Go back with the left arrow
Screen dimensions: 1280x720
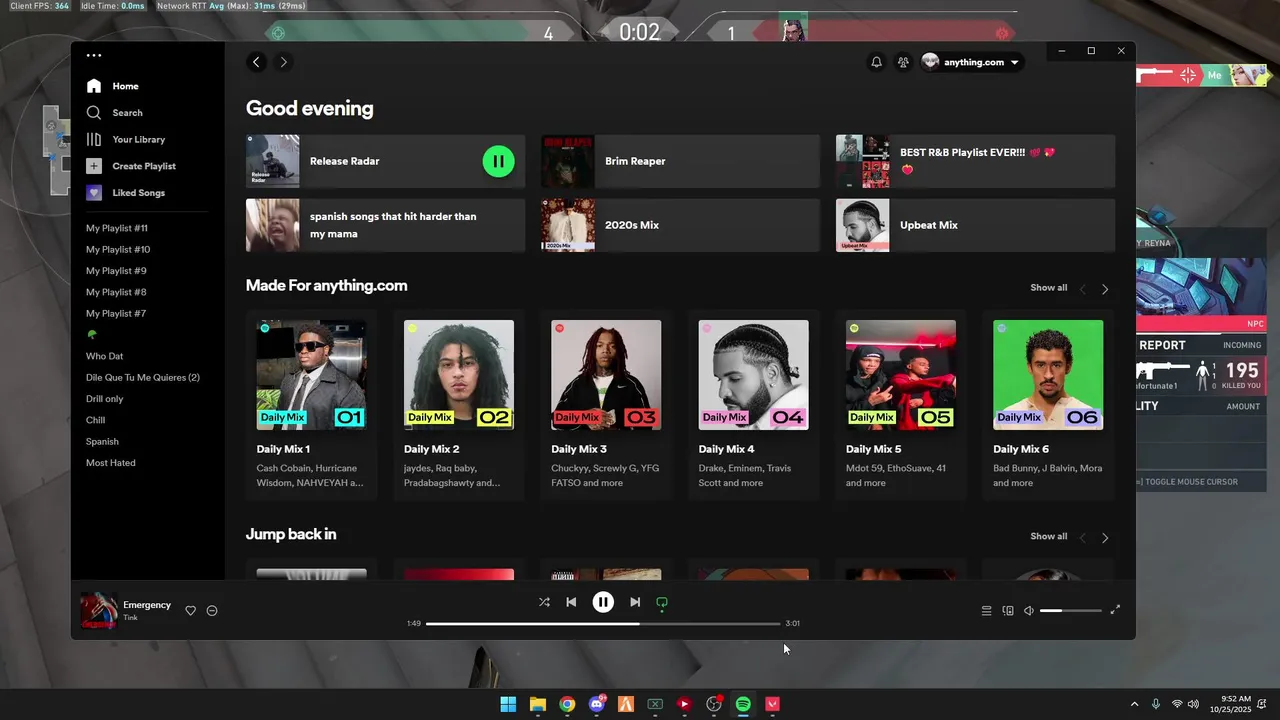coord(256,62)
